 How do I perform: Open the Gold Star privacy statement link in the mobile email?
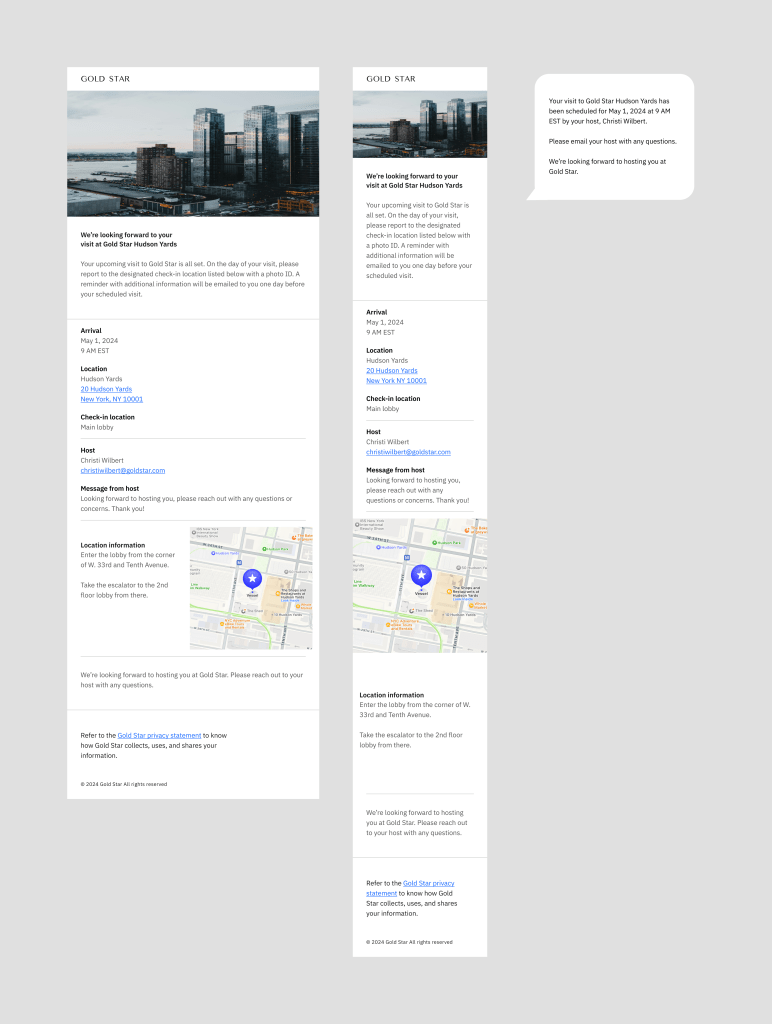coord(428,883)
